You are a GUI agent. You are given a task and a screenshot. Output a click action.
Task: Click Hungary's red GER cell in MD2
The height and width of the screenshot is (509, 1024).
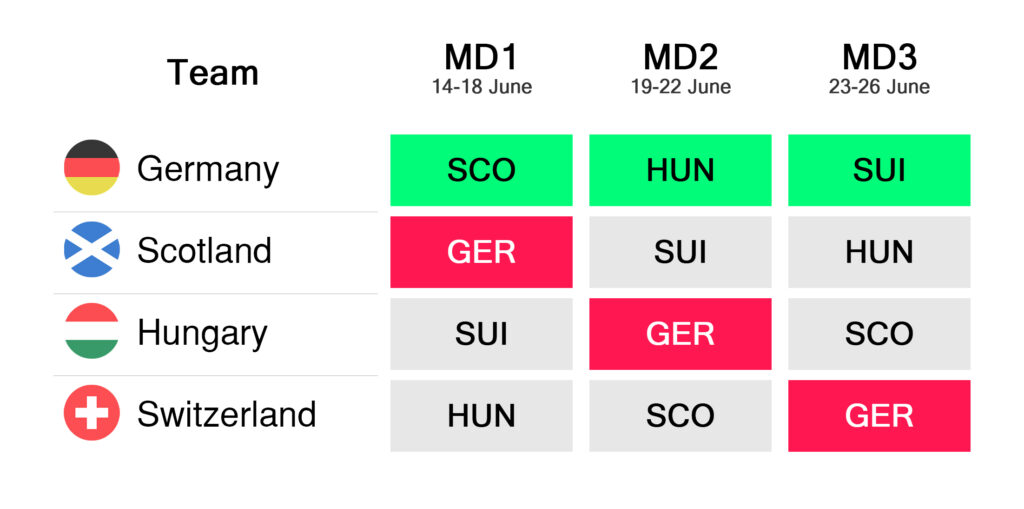point(680,334)
